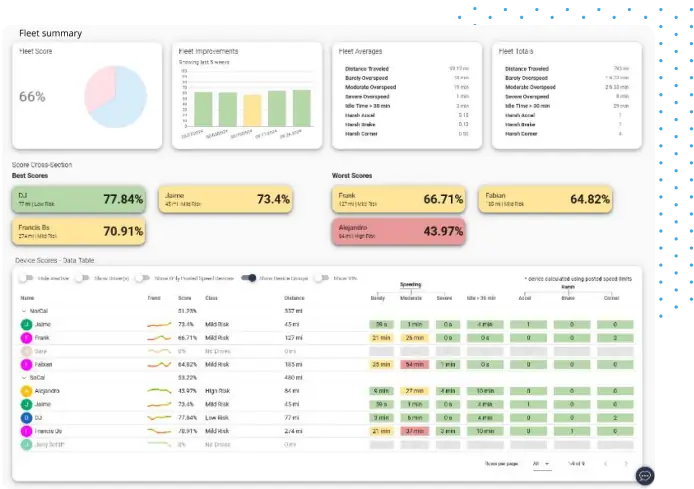The height and width of the screenshot is (489, 694).
Task: Toggle the Hide Inactive switch
Action: click(25, 278)
